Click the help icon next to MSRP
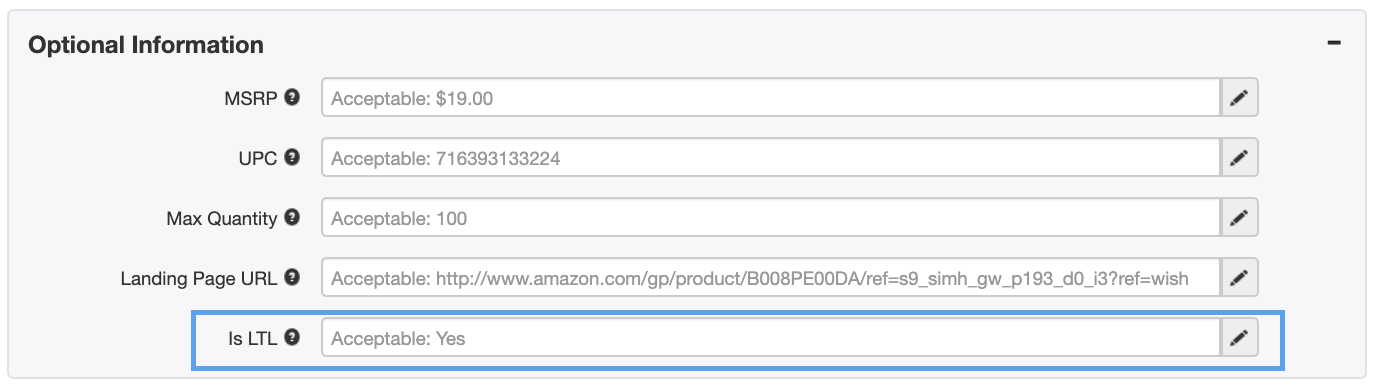 click(x=292, y=97)
